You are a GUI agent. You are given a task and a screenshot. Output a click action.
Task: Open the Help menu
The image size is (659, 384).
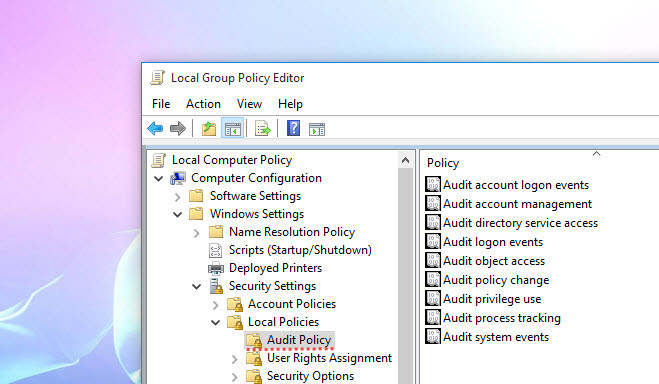pyautogui.click(x=290, y=104)
